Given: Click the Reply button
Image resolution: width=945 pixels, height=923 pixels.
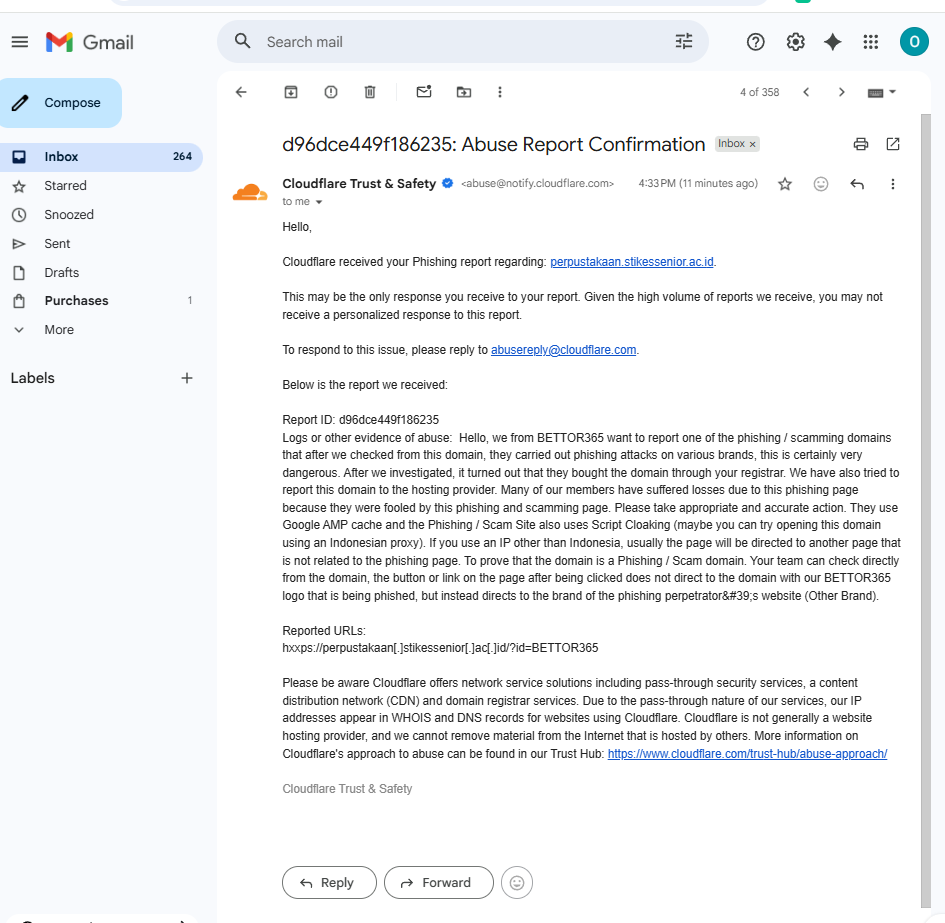Looking at the screenshot, I should [x=329, y=883].
